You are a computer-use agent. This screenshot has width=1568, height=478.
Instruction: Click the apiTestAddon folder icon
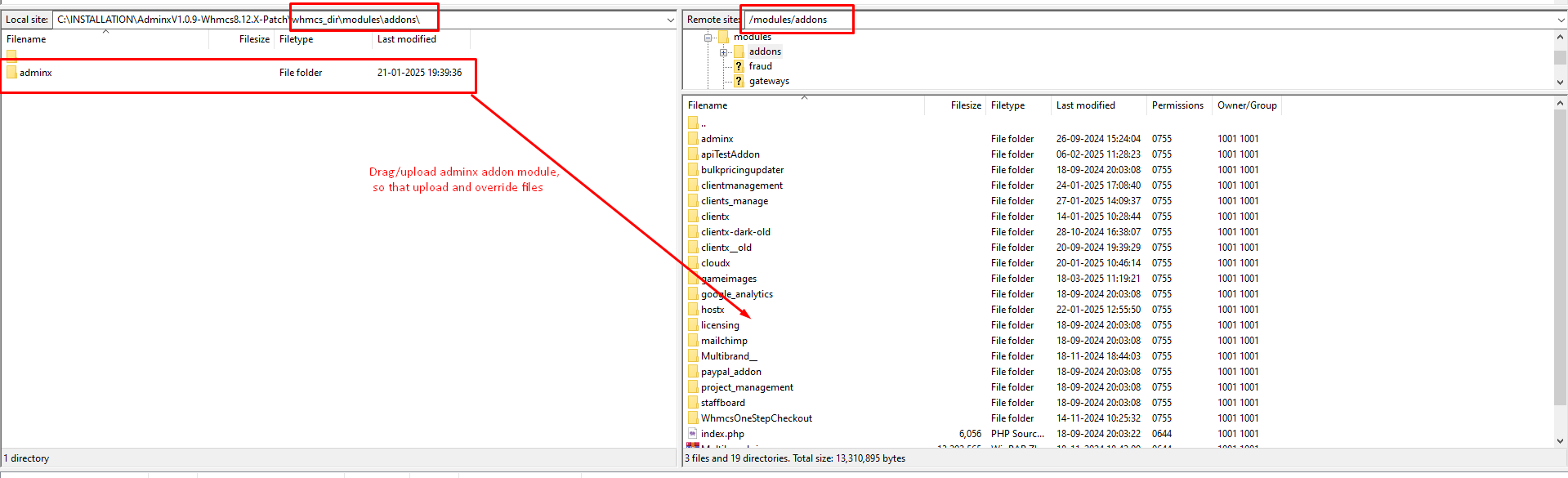693,154
